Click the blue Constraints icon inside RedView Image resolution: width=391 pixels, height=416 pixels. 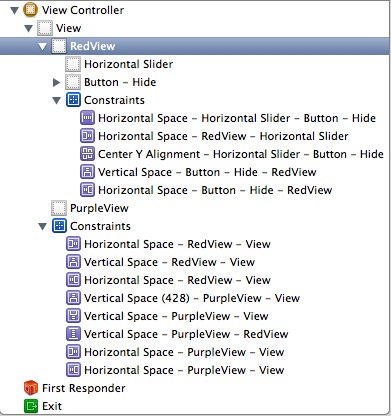coord(73,100)
